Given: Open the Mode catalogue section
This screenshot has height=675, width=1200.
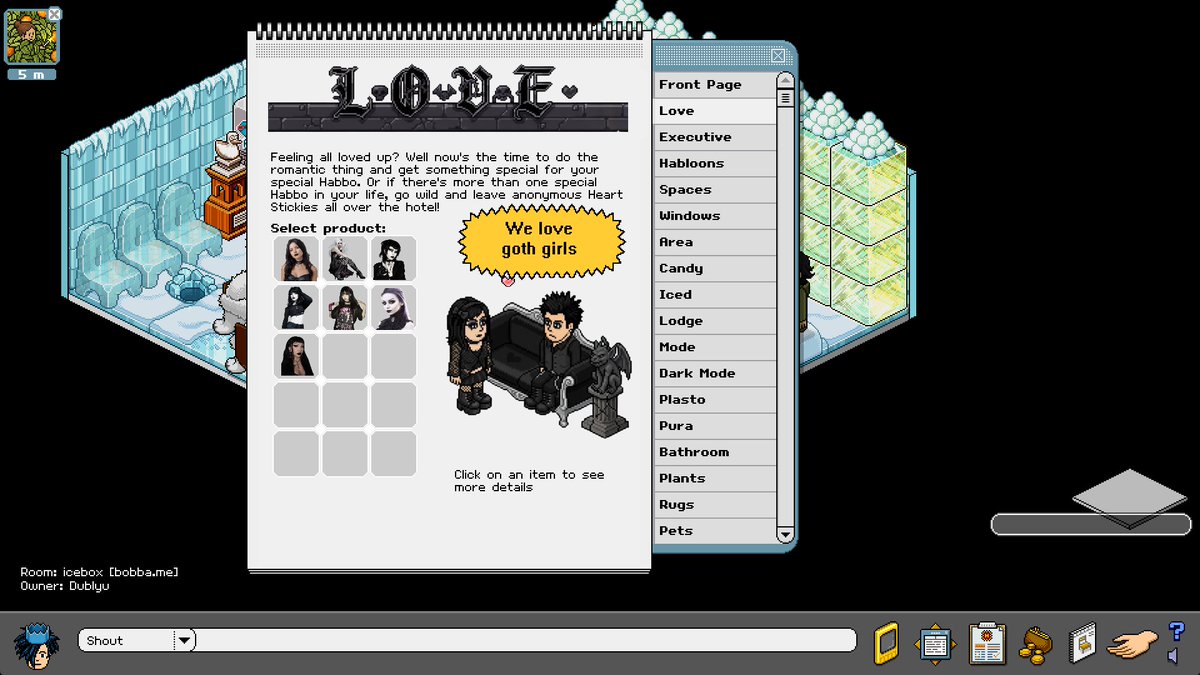Looking at the screenshot, I should pyautogui.click(x=715, y=347).
